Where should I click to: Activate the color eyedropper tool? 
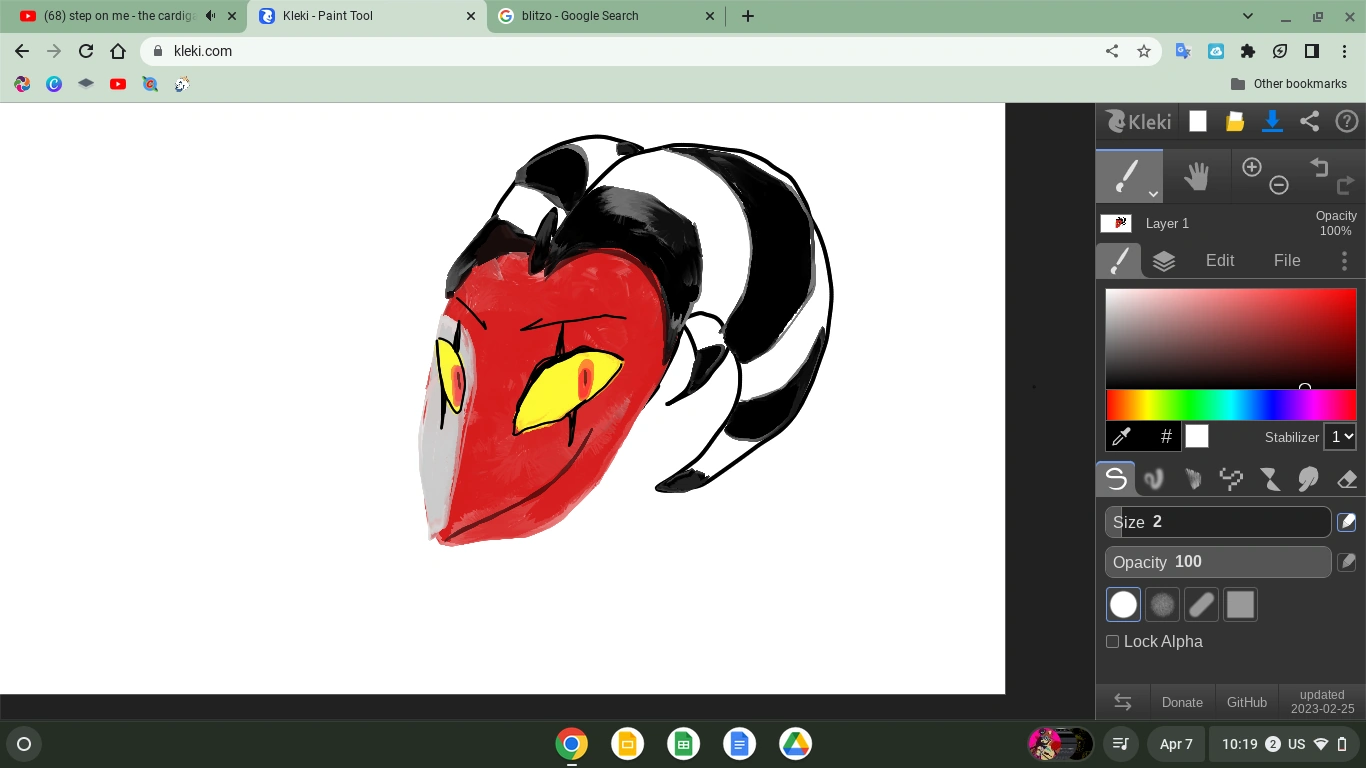(x=1121, y=436)
